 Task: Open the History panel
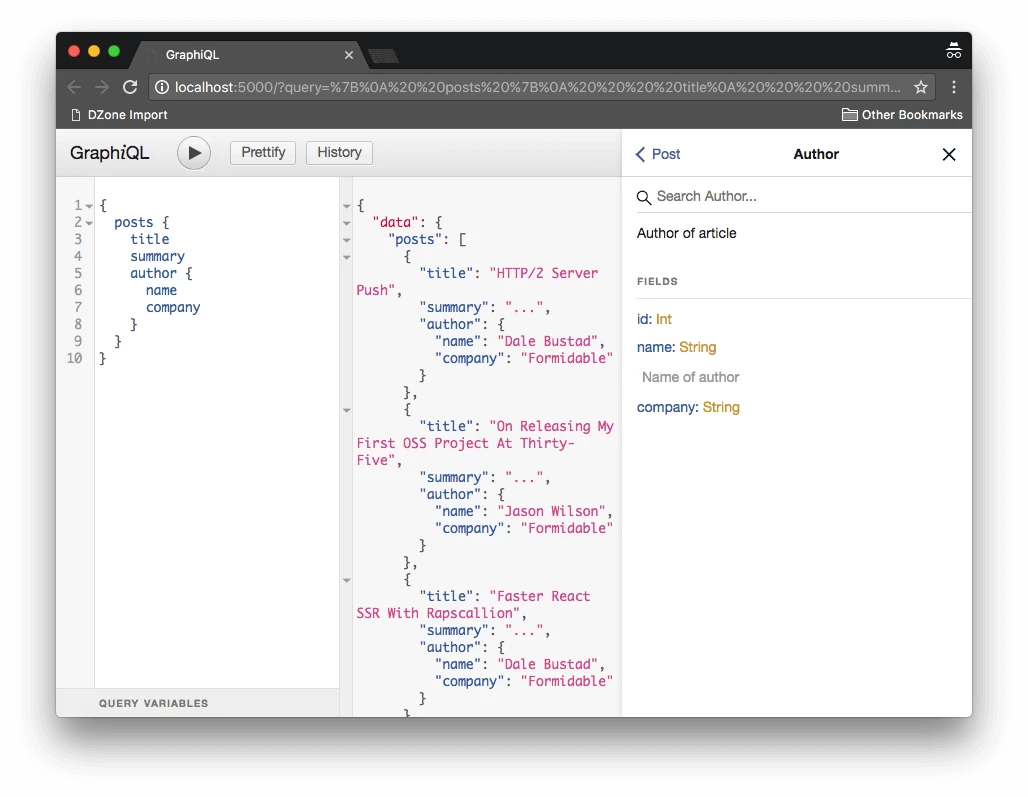point(339,153)
